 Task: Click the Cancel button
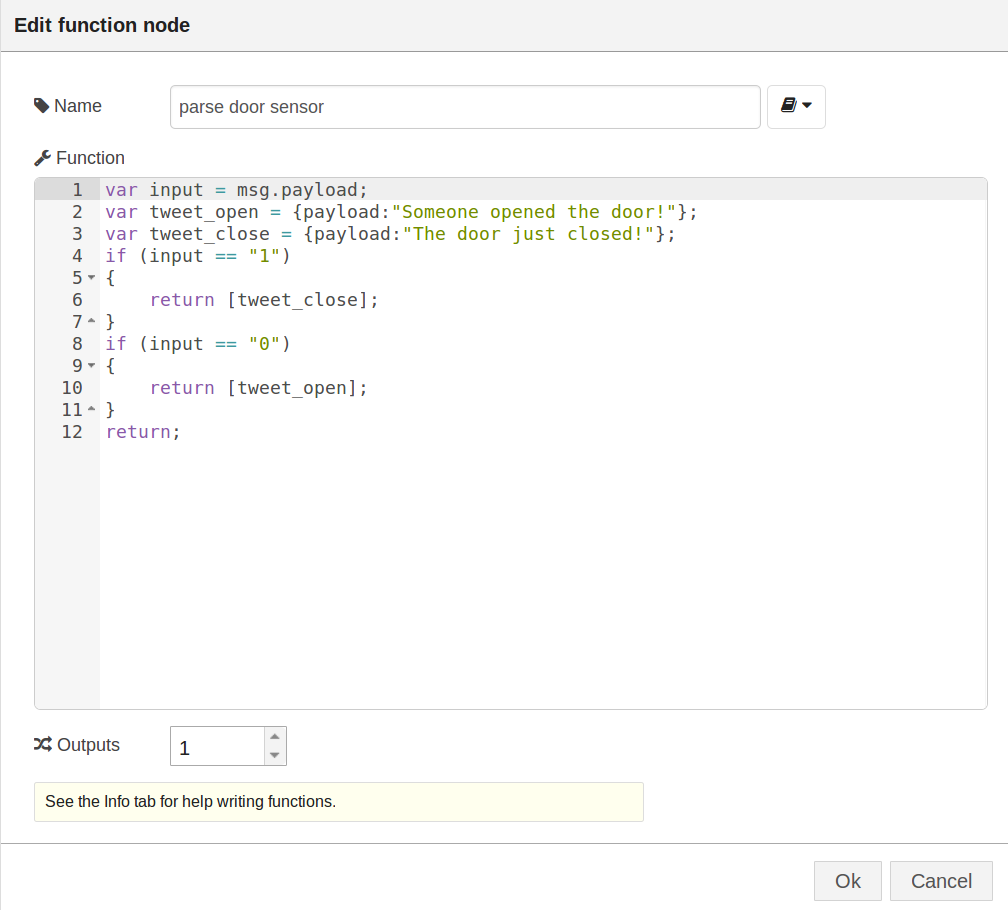tap(940, 881)
